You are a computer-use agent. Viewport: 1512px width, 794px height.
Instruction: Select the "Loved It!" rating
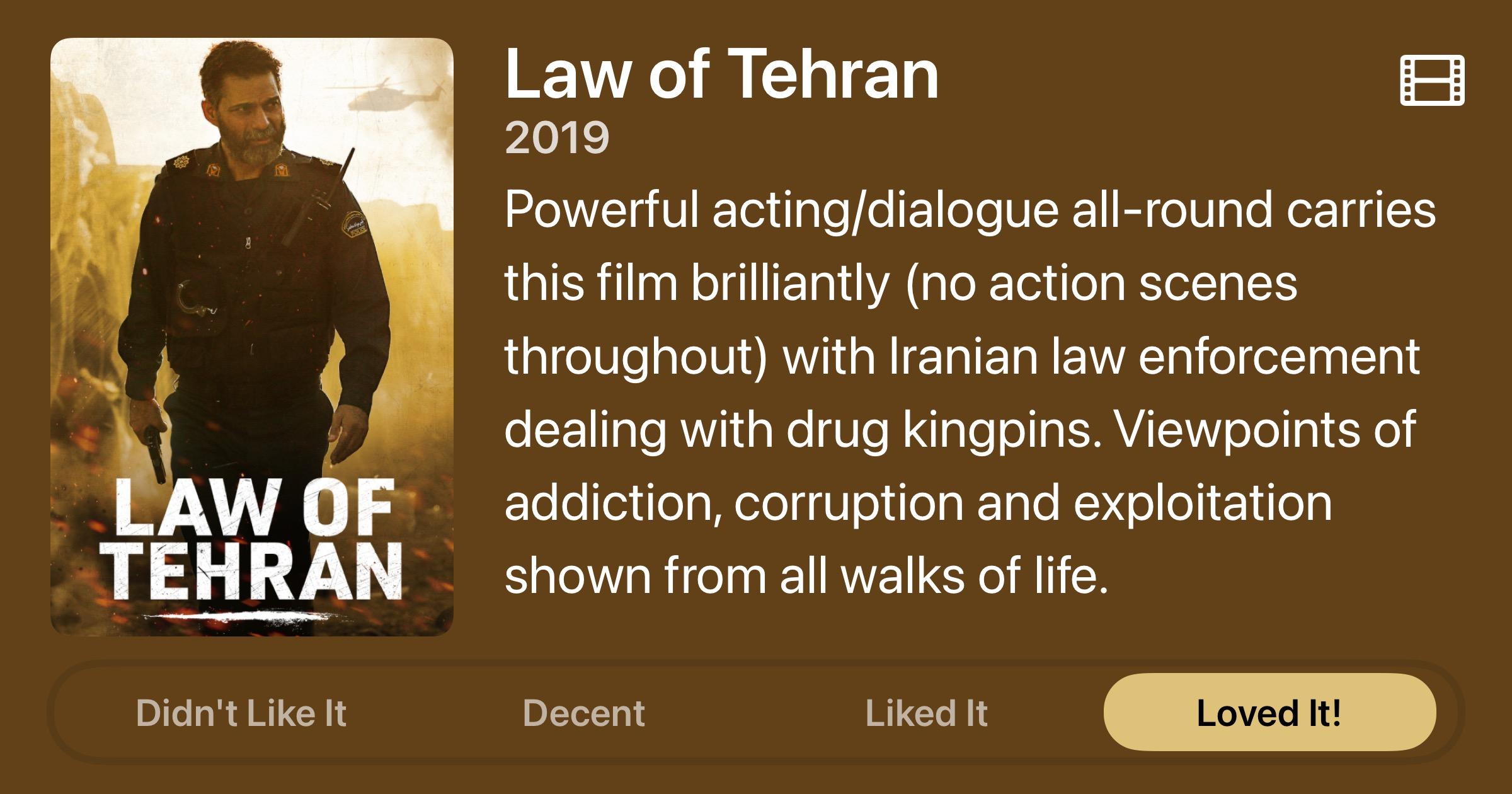[x=1269, y=713]
